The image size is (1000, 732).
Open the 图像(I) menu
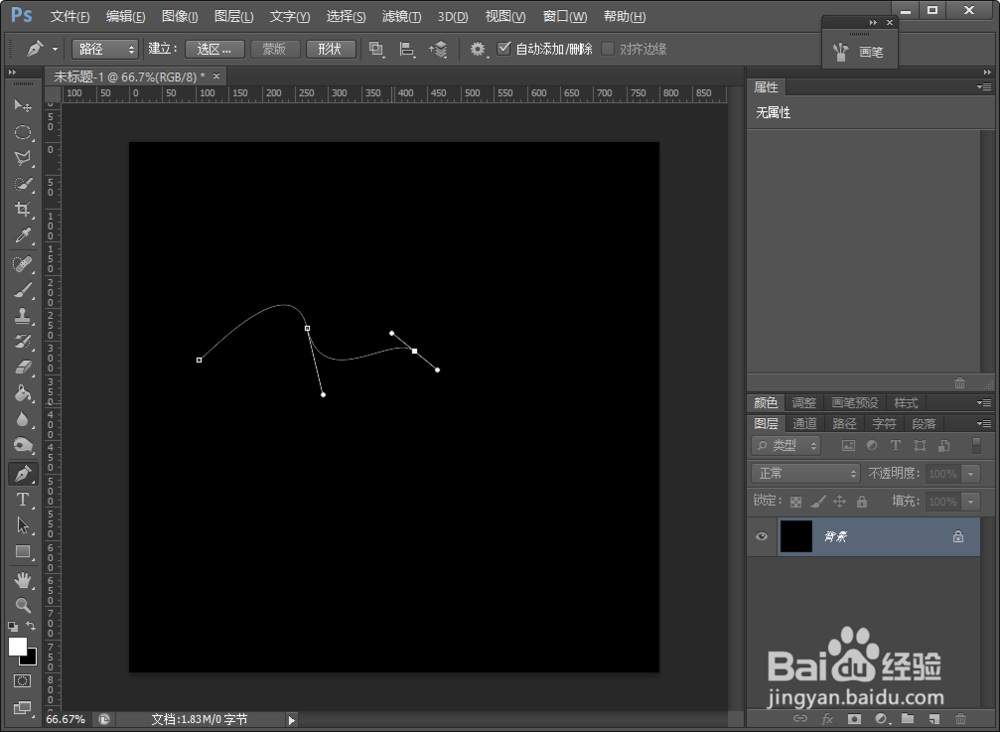180,17
